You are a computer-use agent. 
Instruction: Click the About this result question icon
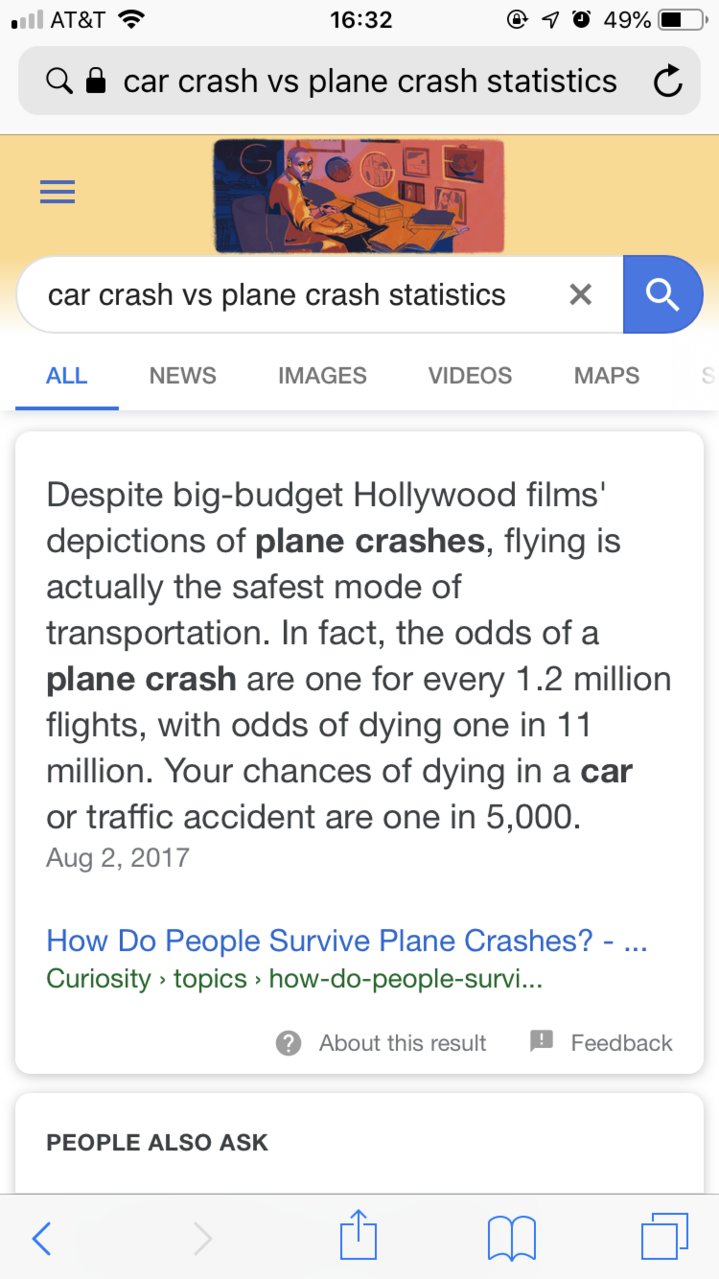click(288, 1043)
